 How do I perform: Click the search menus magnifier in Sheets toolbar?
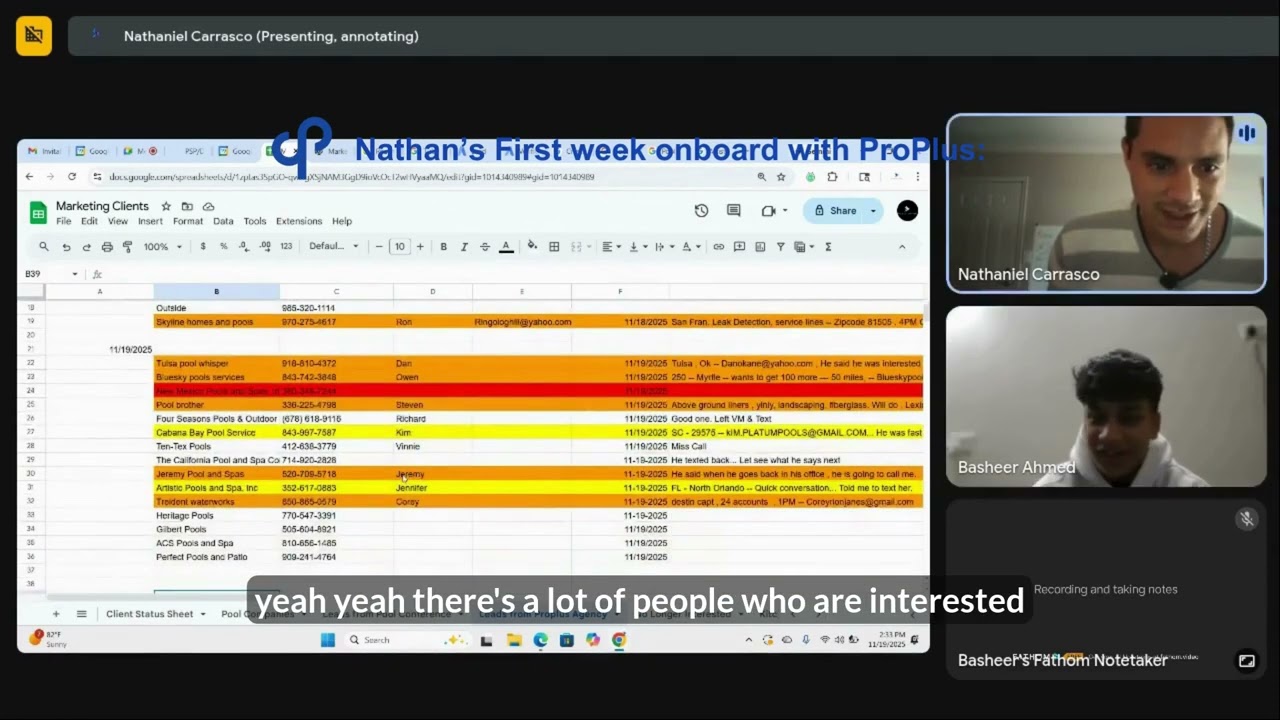[43, 247]
